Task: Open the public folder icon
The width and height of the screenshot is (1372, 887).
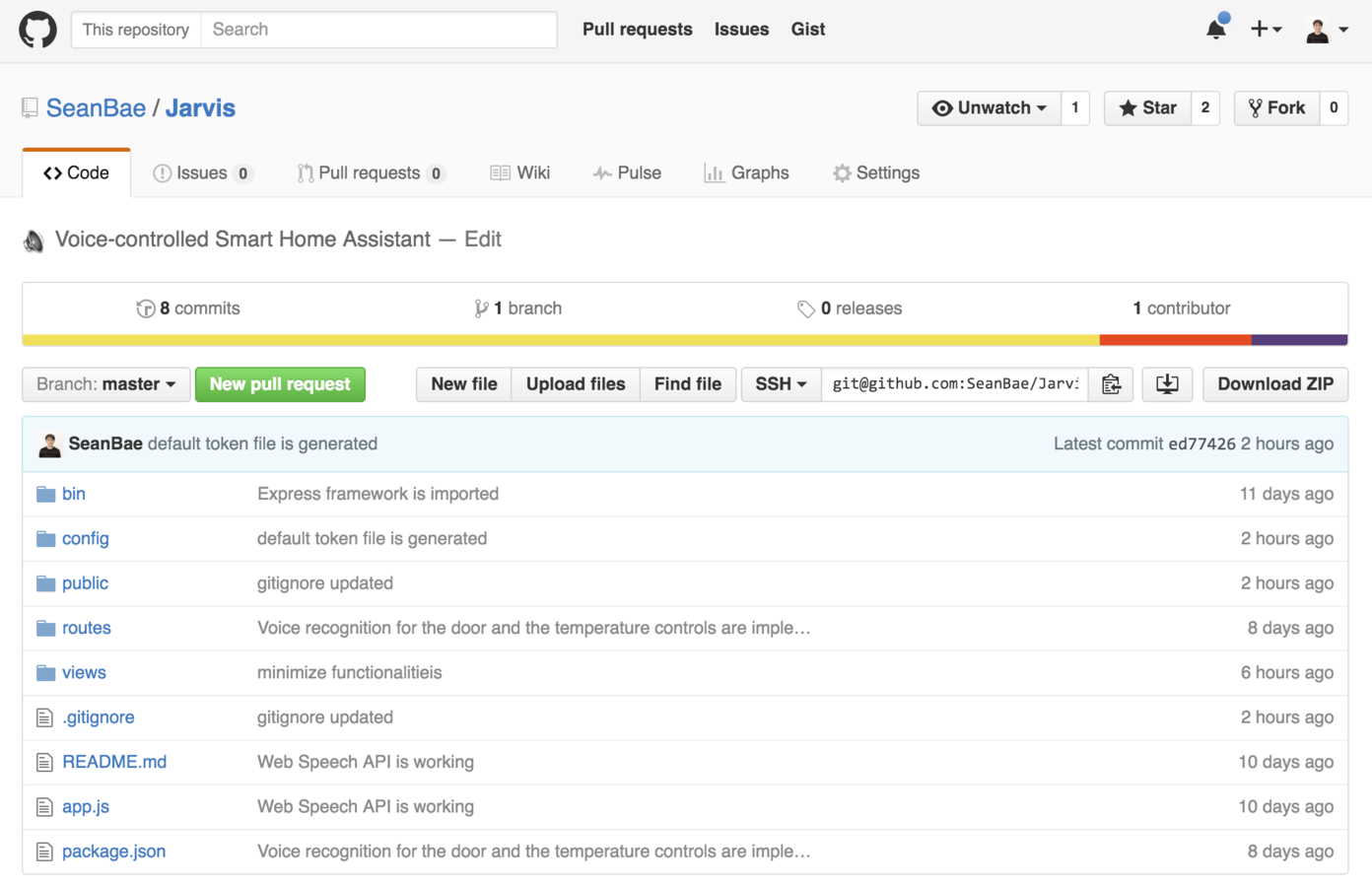Action: [45, 583]
